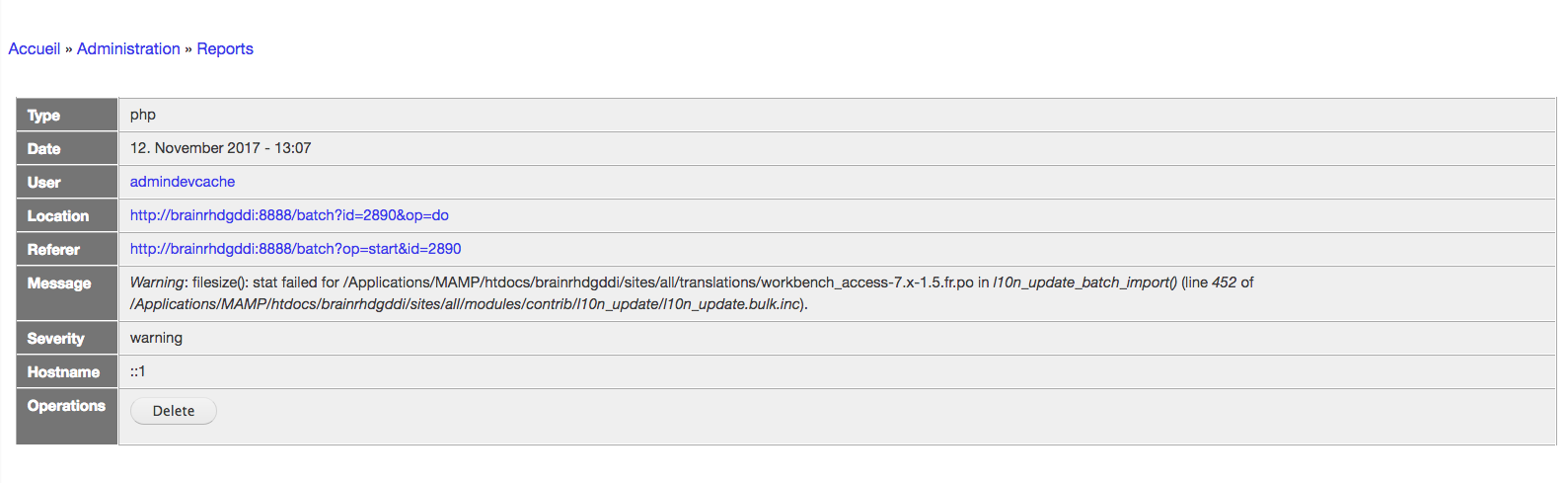
Task: Follow the Referer URL with op=start
Action: 296,249
